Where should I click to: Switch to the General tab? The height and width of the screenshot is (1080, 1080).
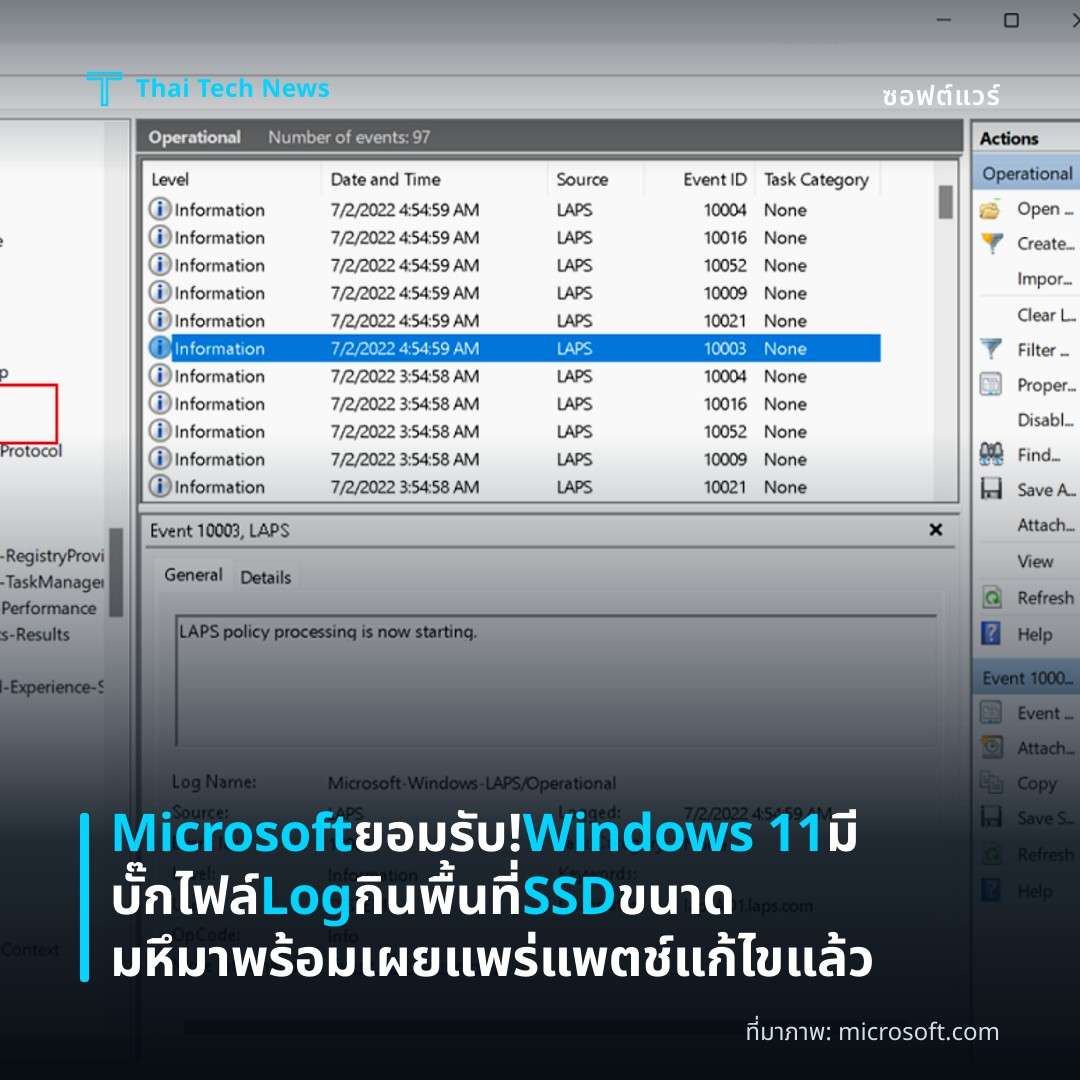pos(193,575)
